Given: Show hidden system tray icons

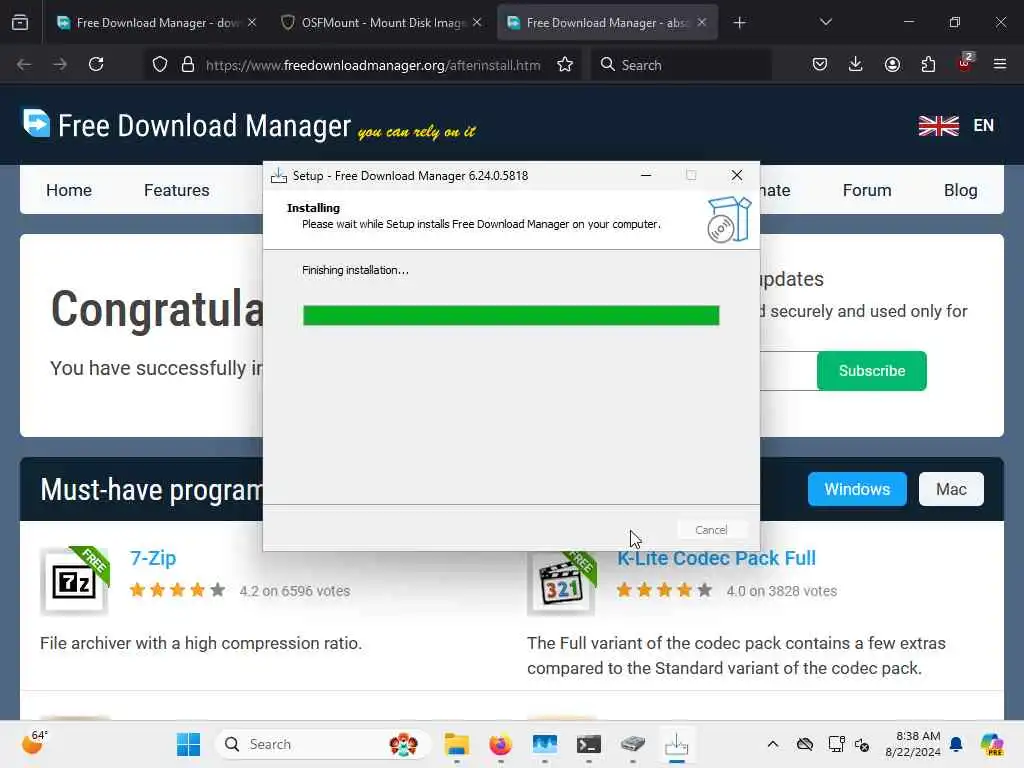Looking at the screenshot, I should [x=773, y=744].
